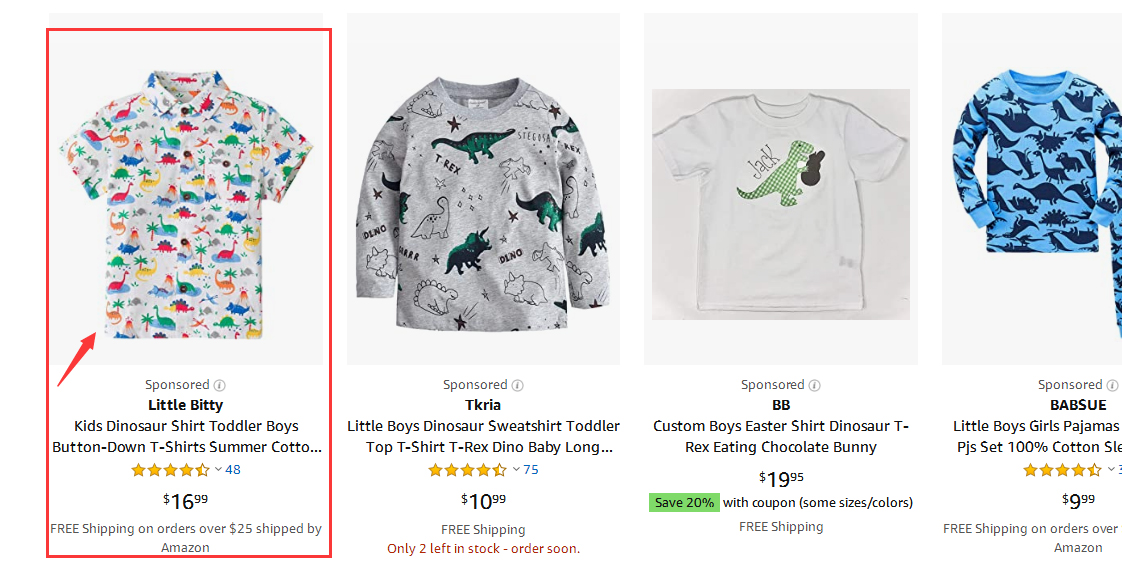Open Custom Boys Easter Shirt Dinosaur title
Screen dimensions: 1122x566
(781, 437)
